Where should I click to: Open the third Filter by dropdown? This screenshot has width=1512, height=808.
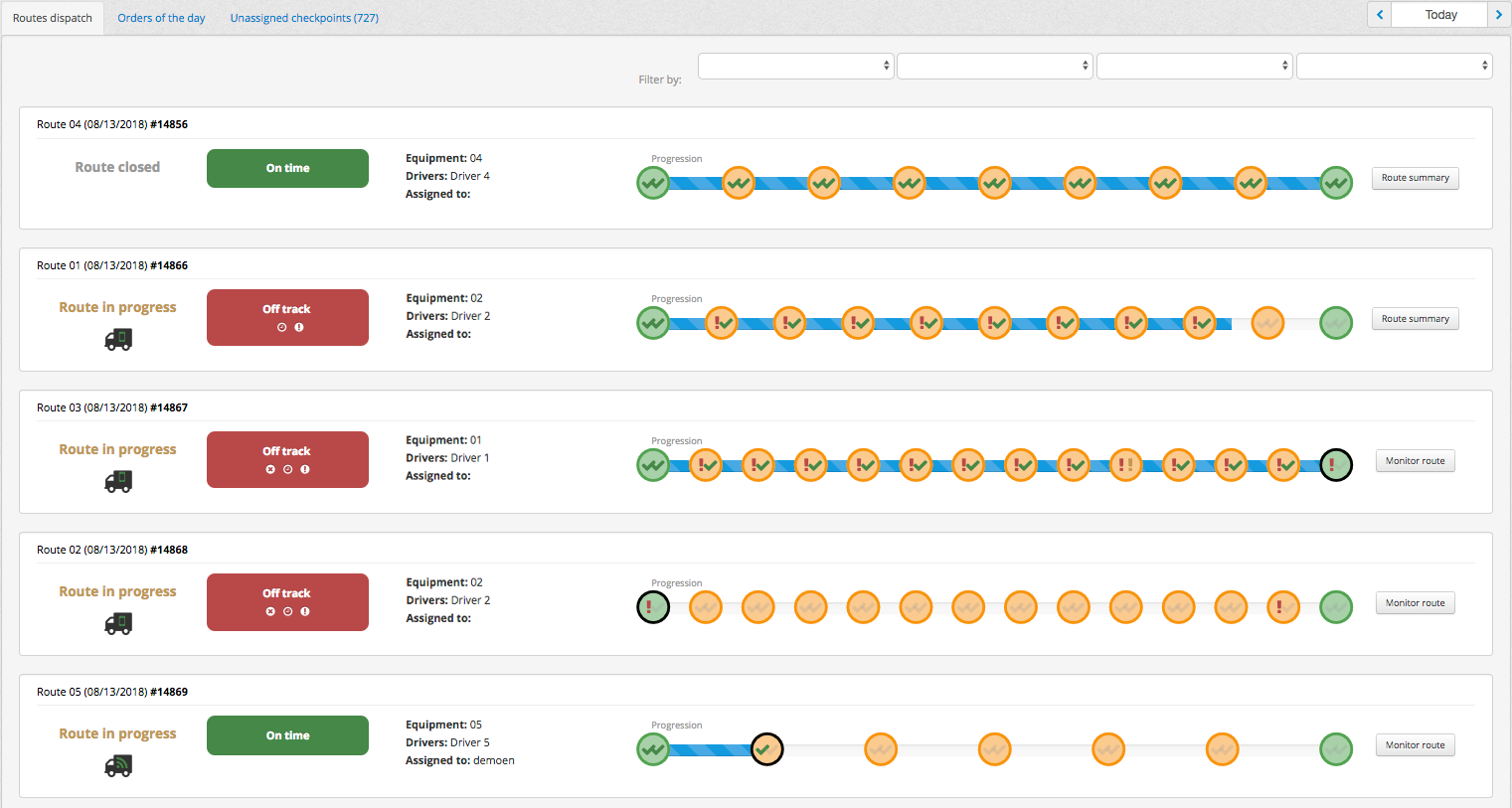(x=1194, y=66)
